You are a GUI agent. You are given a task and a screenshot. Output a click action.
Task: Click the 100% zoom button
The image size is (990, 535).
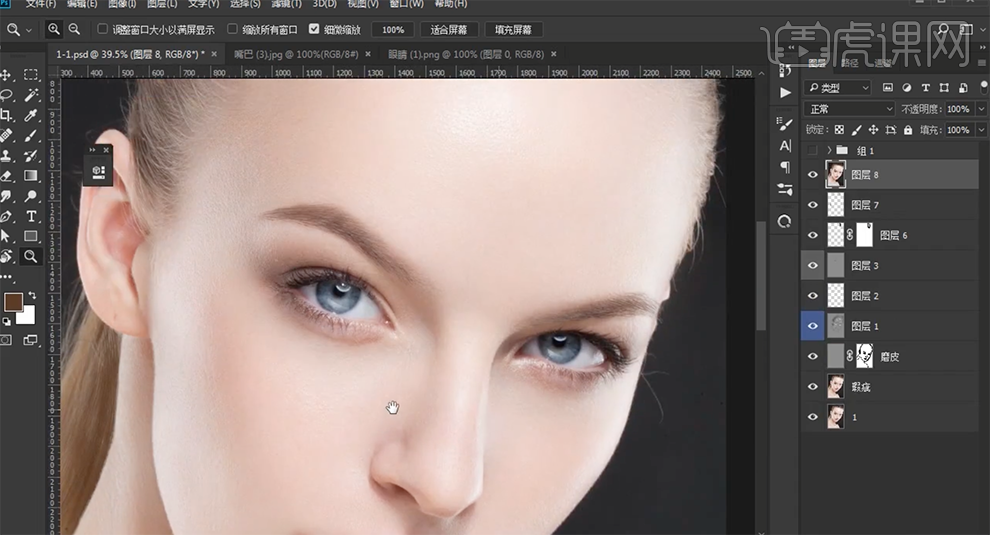click(393, 30)
